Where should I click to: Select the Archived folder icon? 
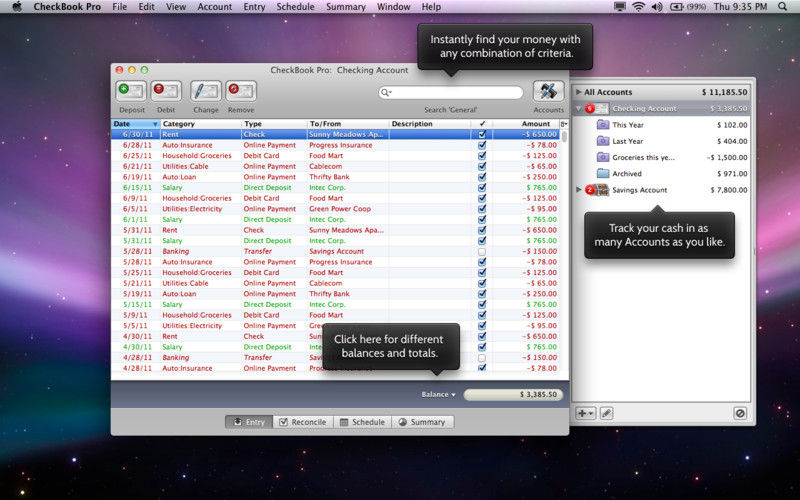[x=603, y=173]
